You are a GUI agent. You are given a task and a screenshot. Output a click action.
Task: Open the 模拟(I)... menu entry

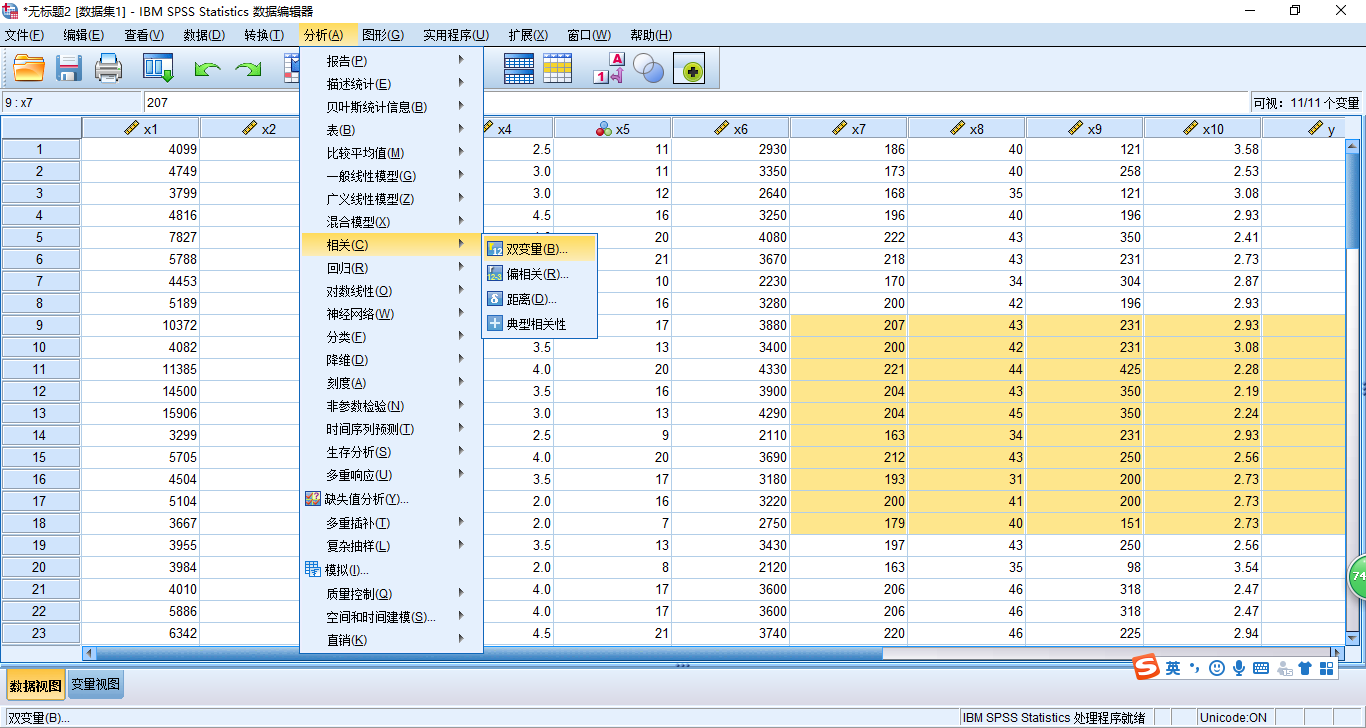tap(391, 569)
